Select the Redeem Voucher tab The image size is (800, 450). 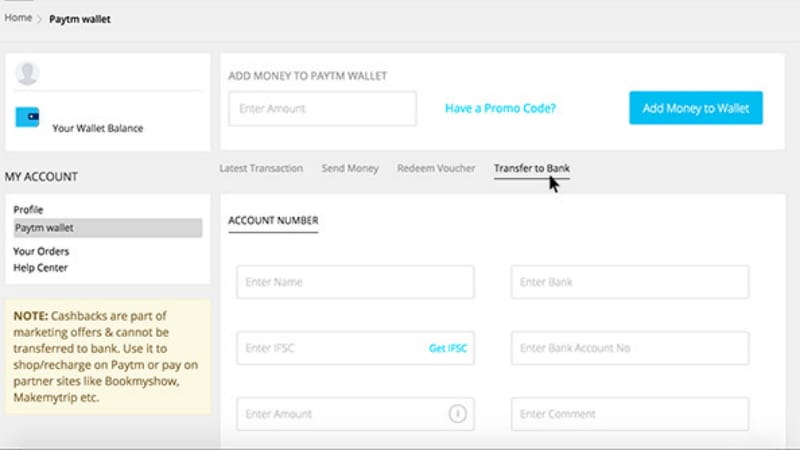pyautogui.click(x=436, y=168)
